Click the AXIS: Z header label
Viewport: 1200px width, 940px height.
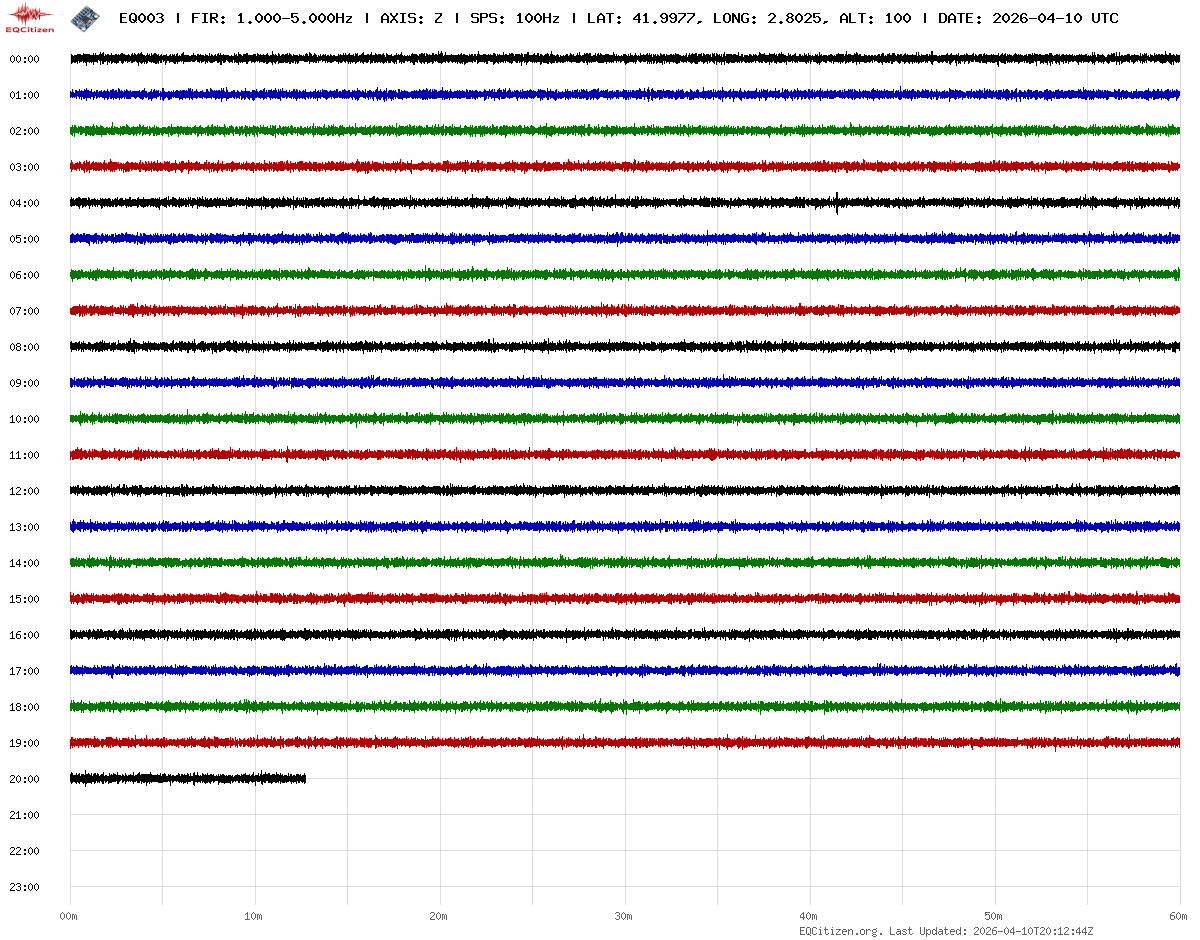pyautogui.click(x=411, y=19)
